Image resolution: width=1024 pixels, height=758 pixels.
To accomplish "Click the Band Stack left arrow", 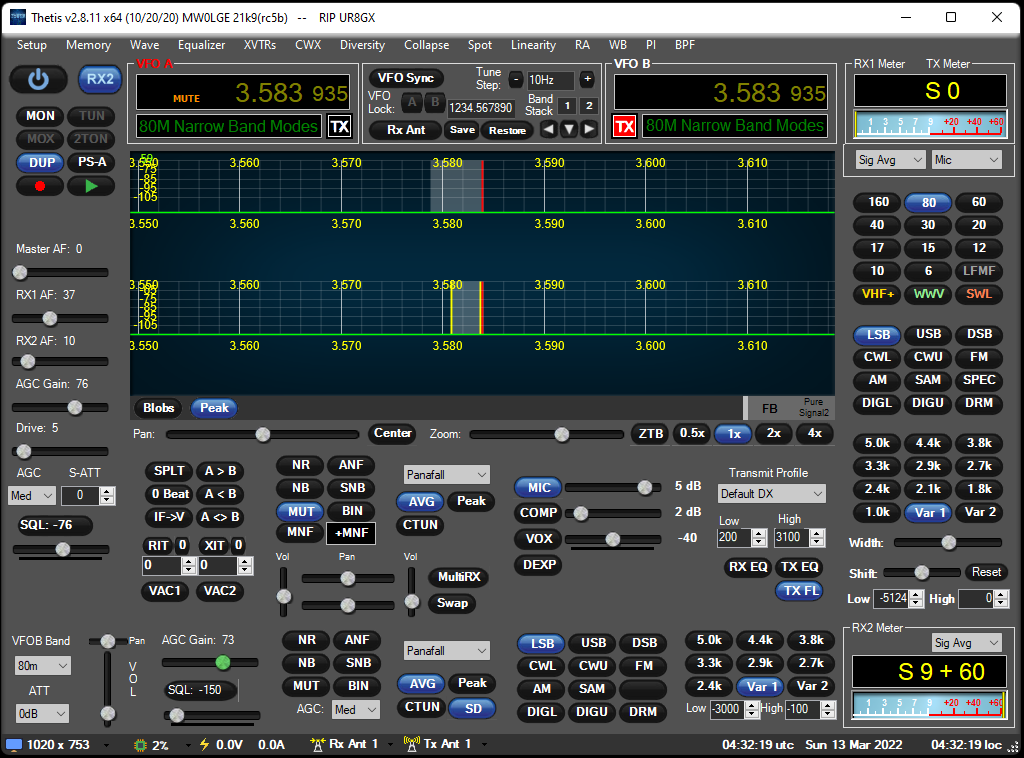I will (x=549, y=129).
